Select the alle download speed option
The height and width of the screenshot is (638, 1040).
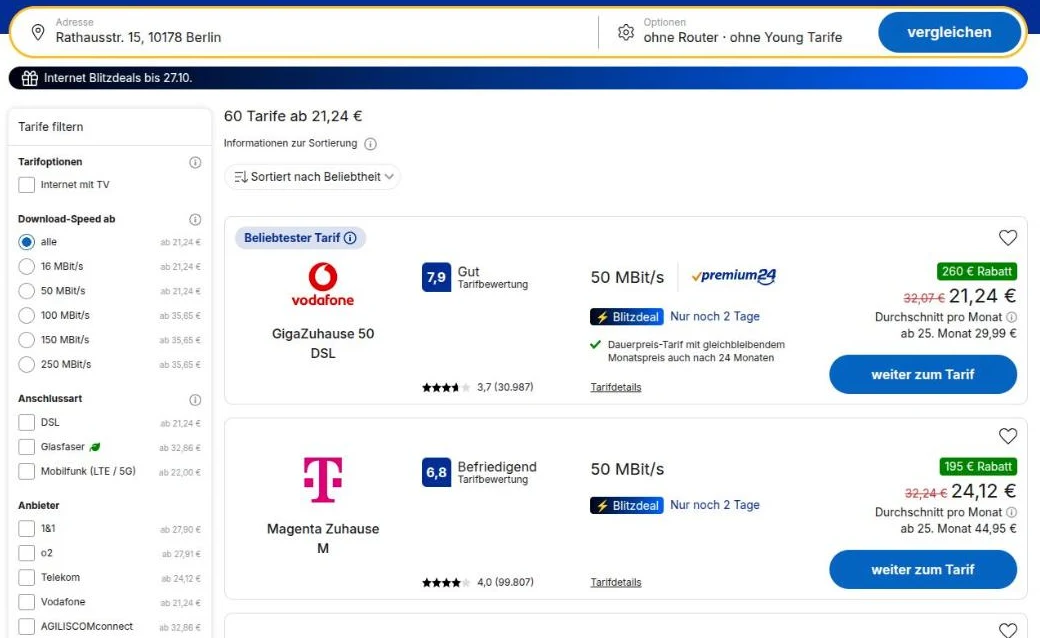[x=27, y=242]
